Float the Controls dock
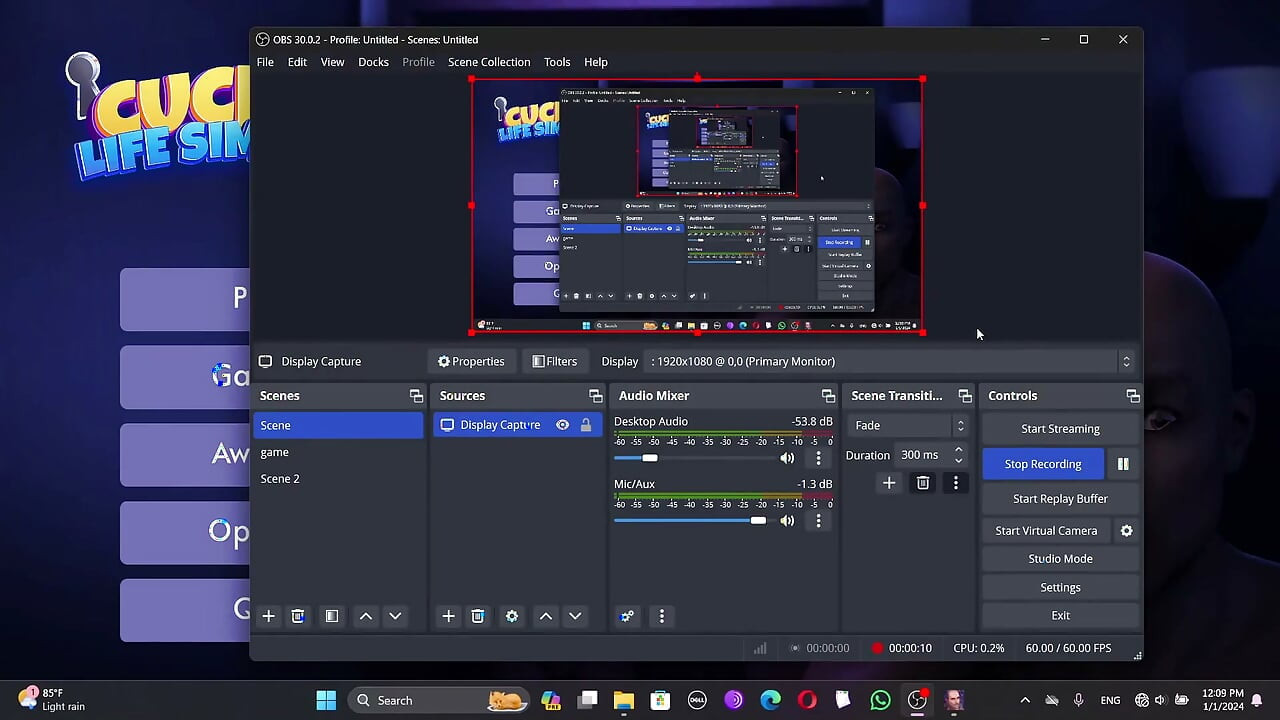The image size is (1280, 720). point(1133,396)
